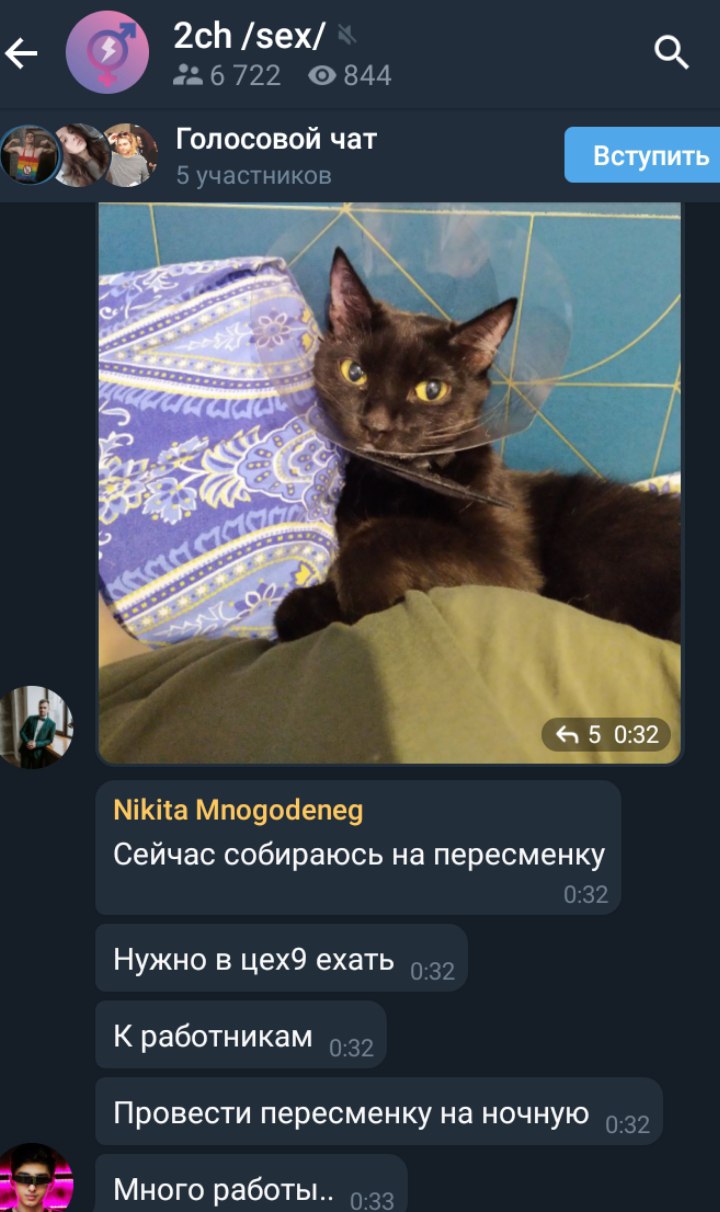Open the avatar of the man in the suit
Screen dimensions: 720x1212
coord(35,727)
